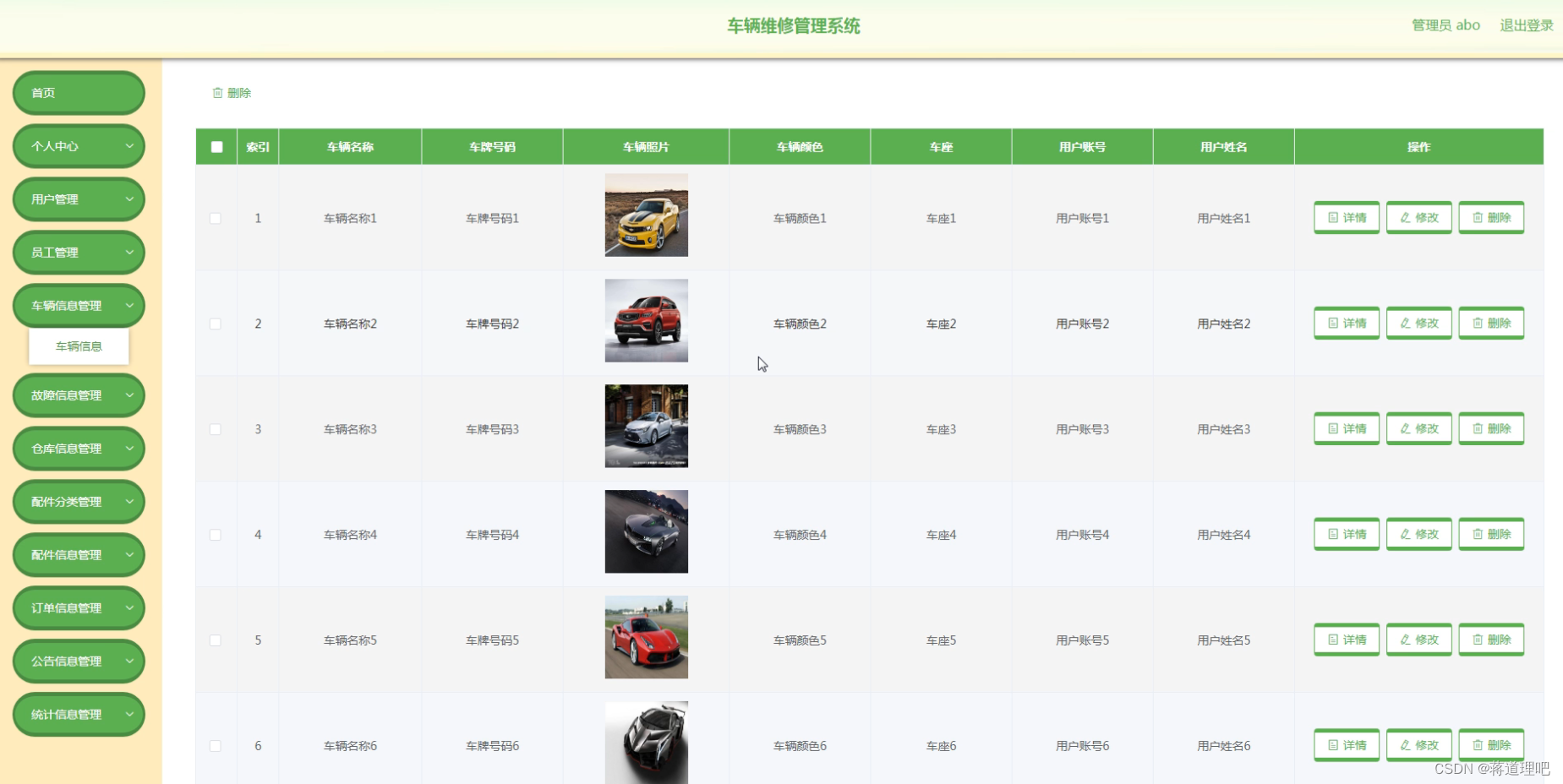Open the 统计信息管理 section
Image resolution: width=1563 pixels, height=784 pixels.
(x=79, y=714)
